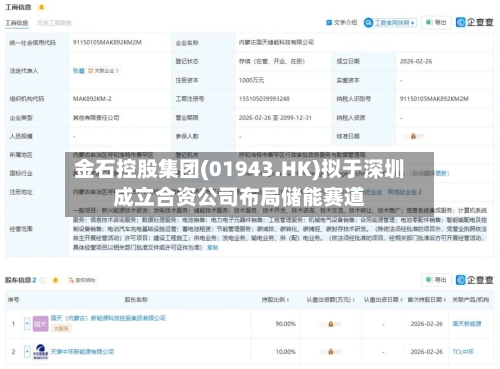Screen dimensions: 500x369
Task: Click the 股东名称 column header
Action: (136, 300)
